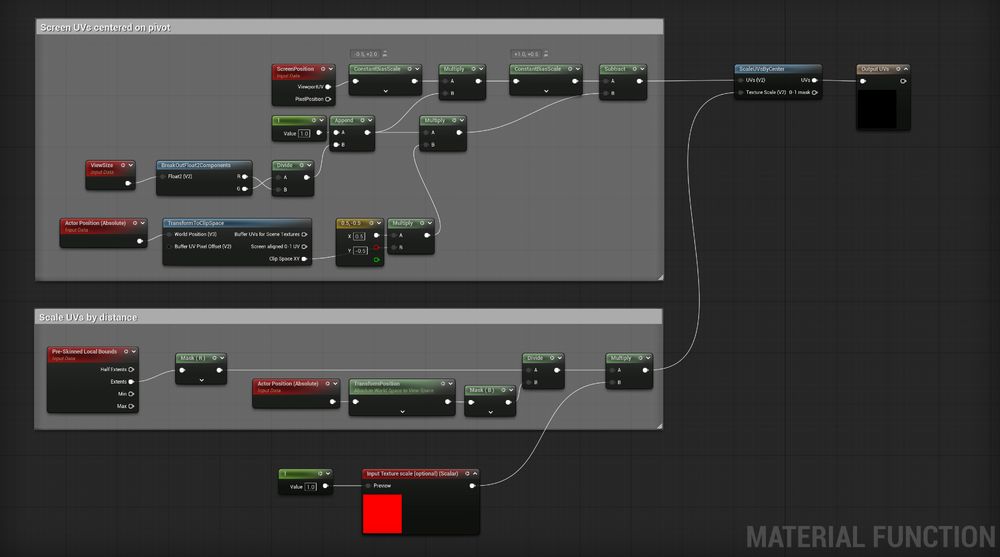Image resolution: width=1000 pixels, height=557 pixels.
Task: Click the UVs output pin on ScaleUVsByCenter
Action: click(x=814, y=80)
